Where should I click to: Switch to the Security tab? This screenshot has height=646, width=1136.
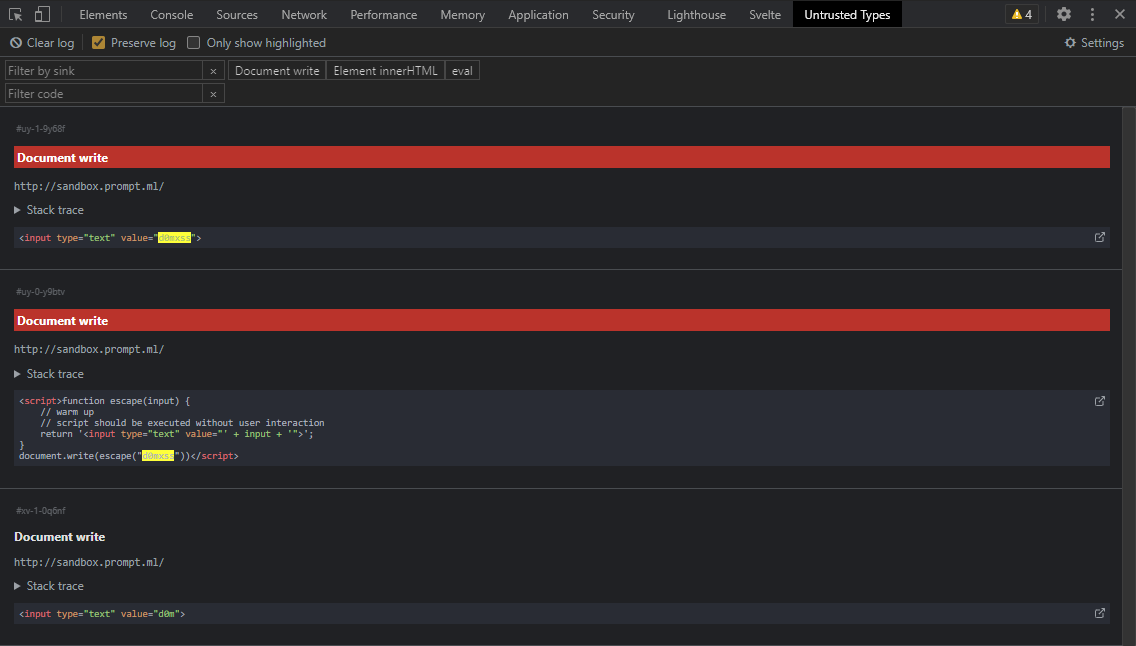tap(613, 14)
